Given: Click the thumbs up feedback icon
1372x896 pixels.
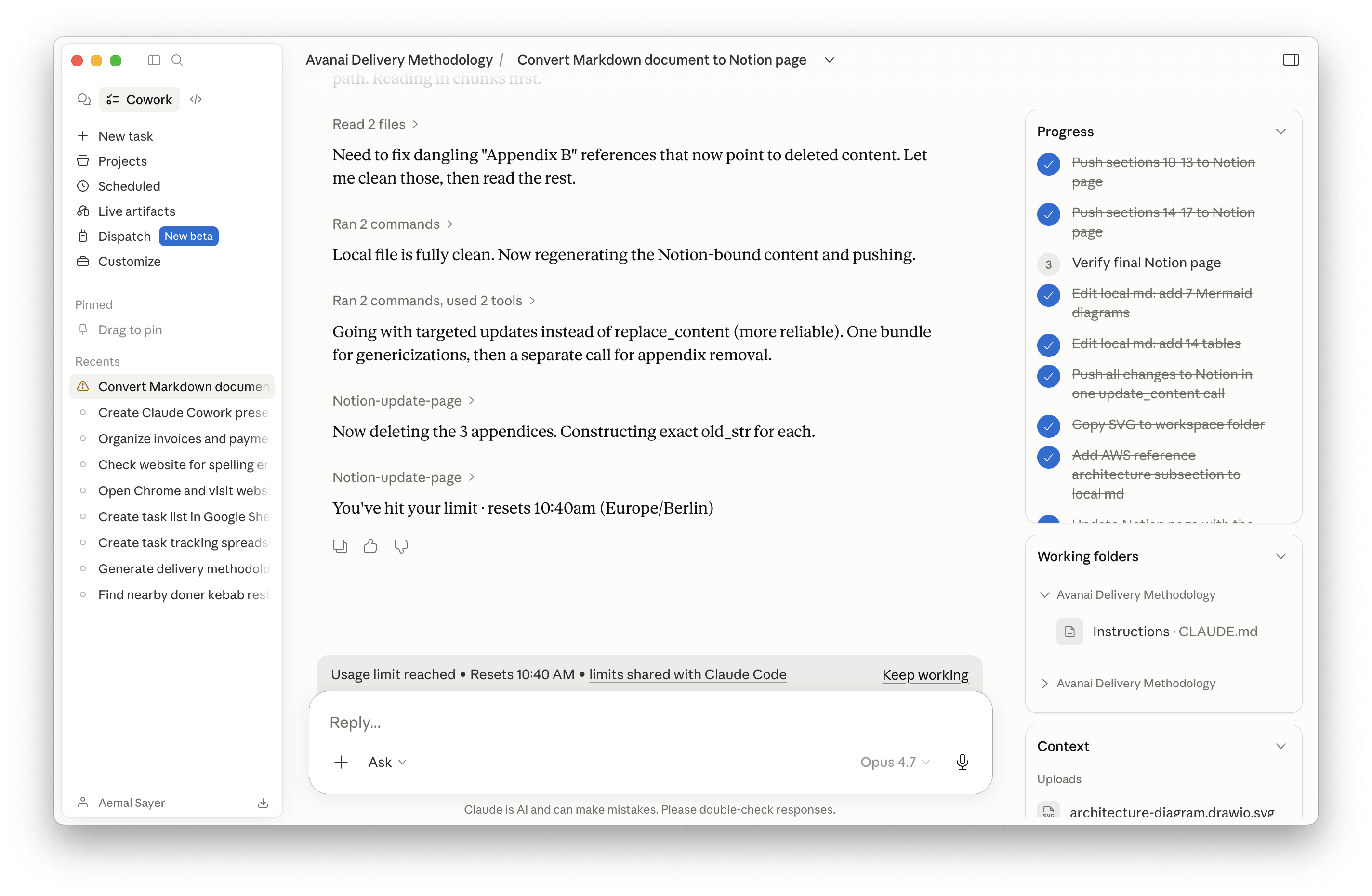Looking at the screenshot, I should (x=370, y=546).
